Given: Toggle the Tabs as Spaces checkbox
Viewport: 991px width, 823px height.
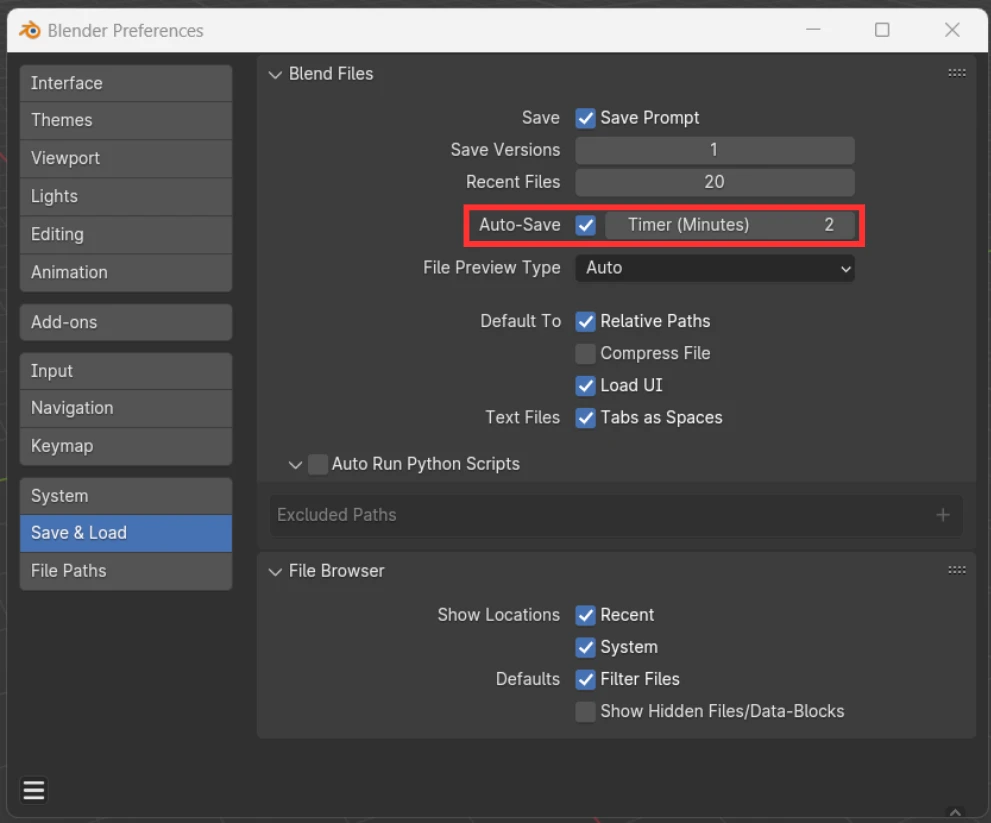Looking at the screenshot, I should pyautogui.click(x=585, y=418).
